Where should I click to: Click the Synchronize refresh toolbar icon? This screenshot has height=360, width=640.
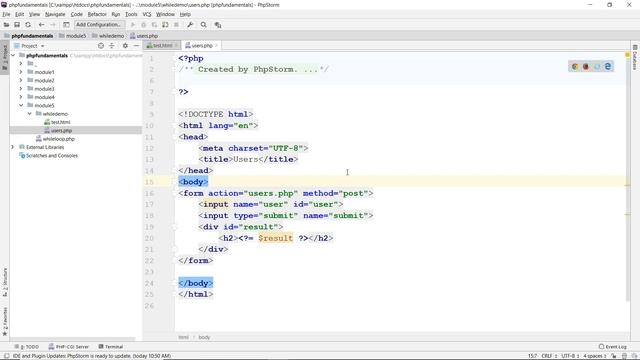pyautogui.click(x=28, y=25)
